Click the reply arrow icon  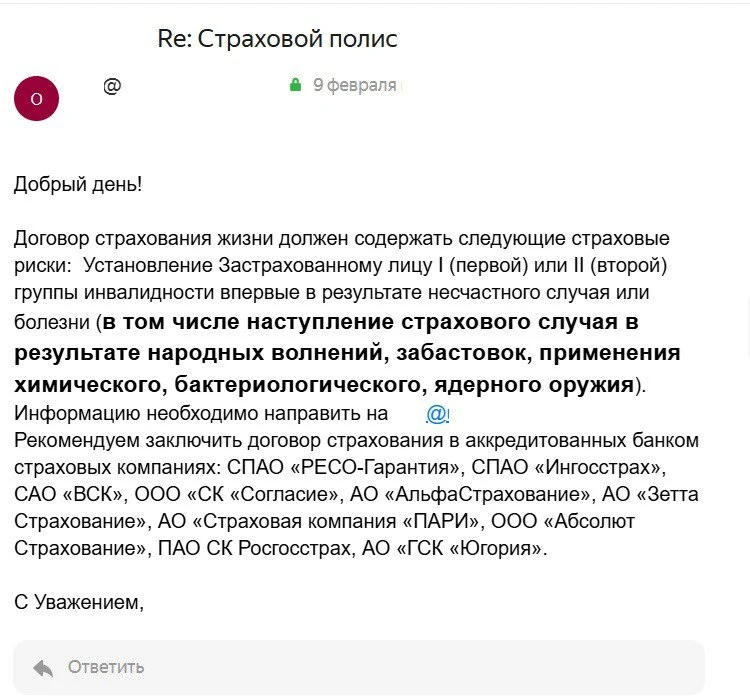[x=43, y=667]
